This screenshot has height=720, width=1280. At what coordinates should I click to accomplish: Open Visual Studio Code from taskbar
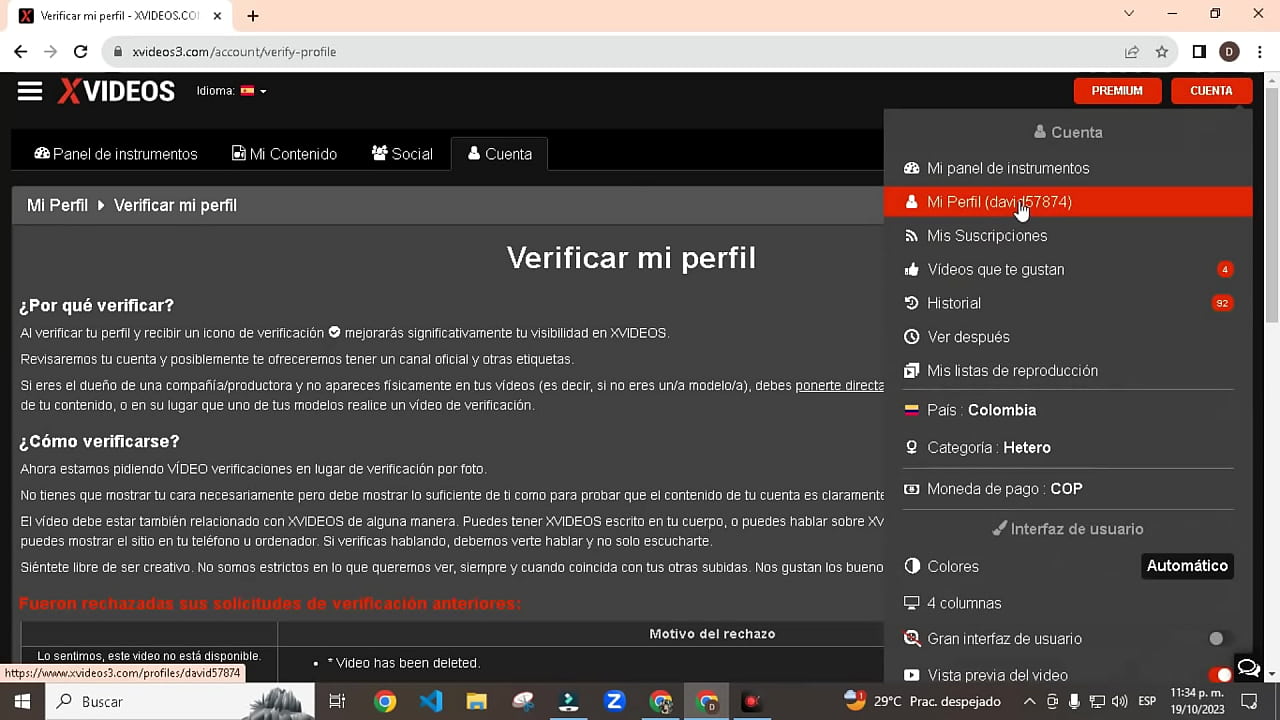(431, 702)
